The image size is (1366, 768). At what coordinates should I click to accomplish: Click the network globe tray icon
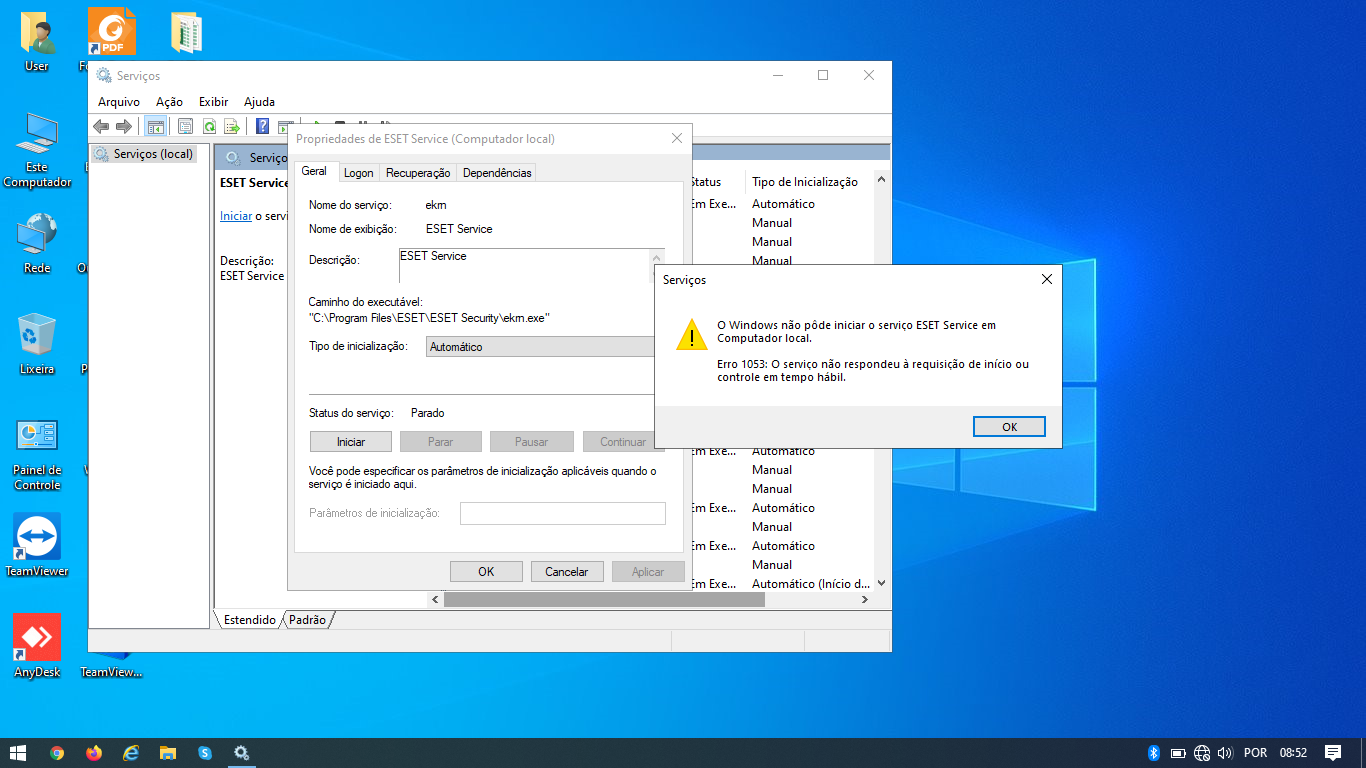tap(1202, 753)
